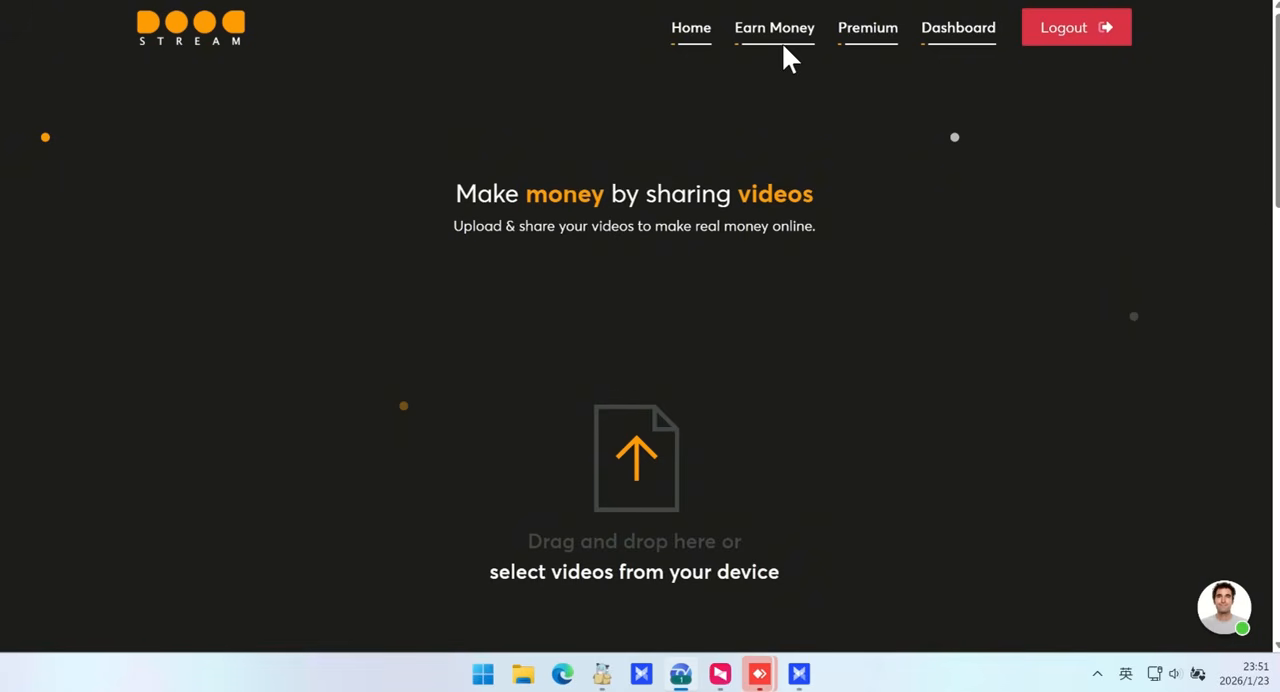Open the red AnyDesk taskbar app
The width and height of the screenshot is (1280, 692).
(760, 674)
